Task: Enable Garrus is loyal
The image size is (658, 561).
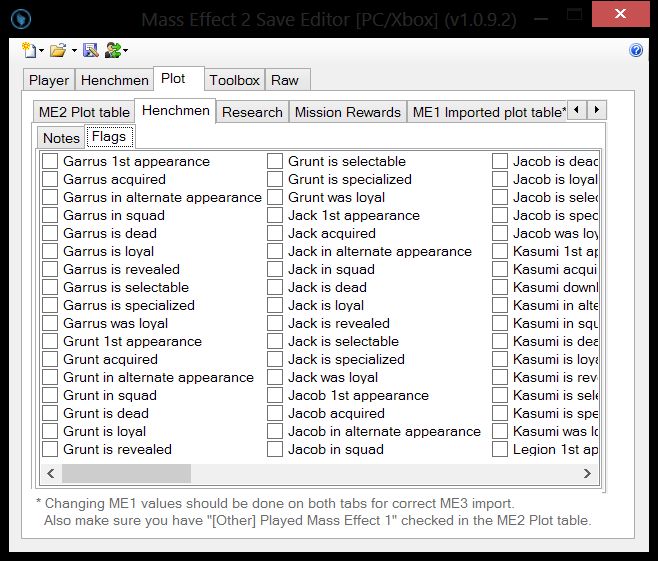Action: pyautogui.click(x=50, y=251)
